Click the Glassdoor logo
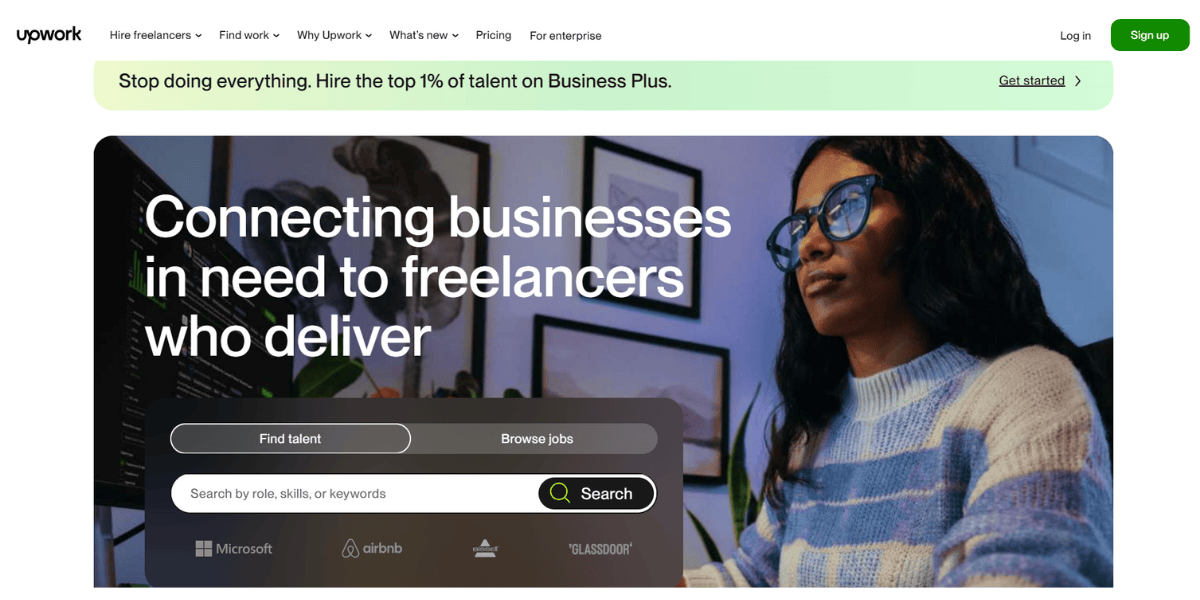 (x=600, y=548)
